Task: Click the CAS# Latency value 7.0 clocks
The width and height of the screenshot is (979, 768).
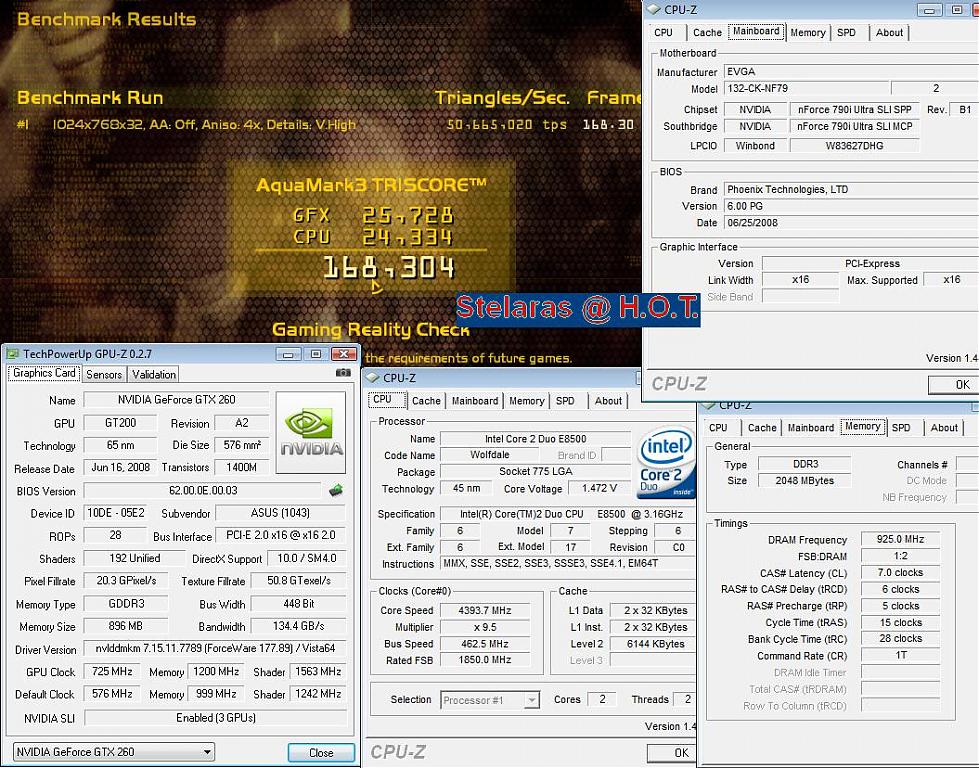Action: pos(900,573)
